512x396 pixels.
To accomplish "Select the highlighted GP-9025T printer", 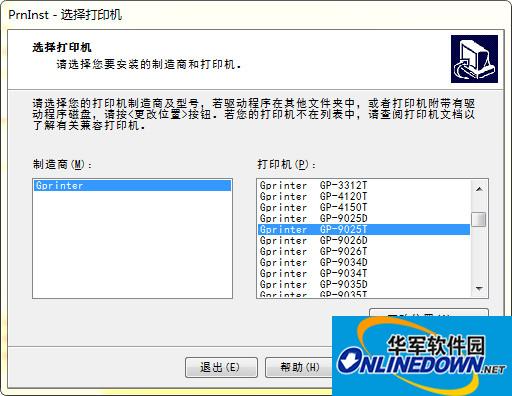I will pos(364,229).
